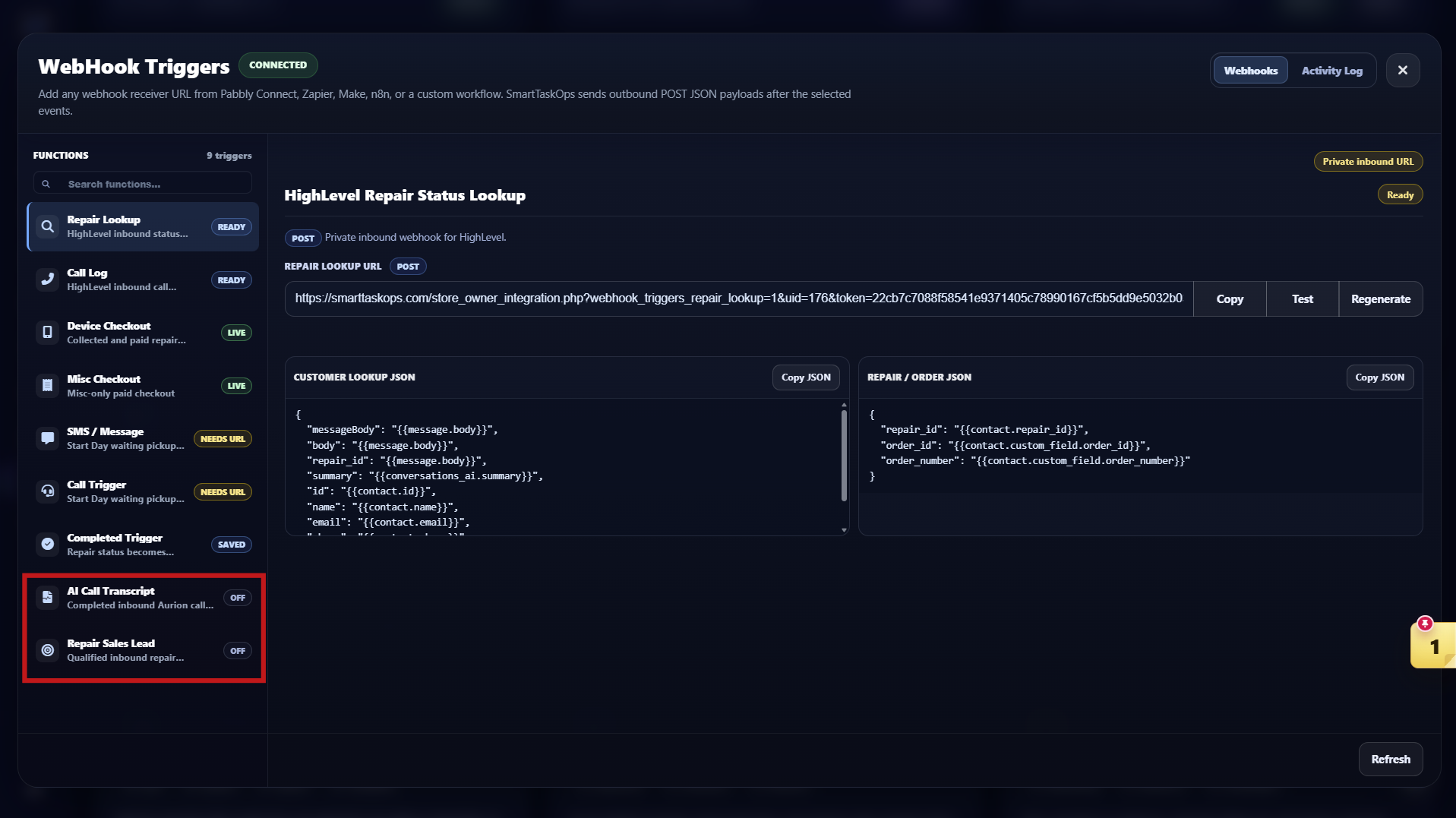
Task: Select the Repair Lookup function
Action: click(x=143, y=226)
